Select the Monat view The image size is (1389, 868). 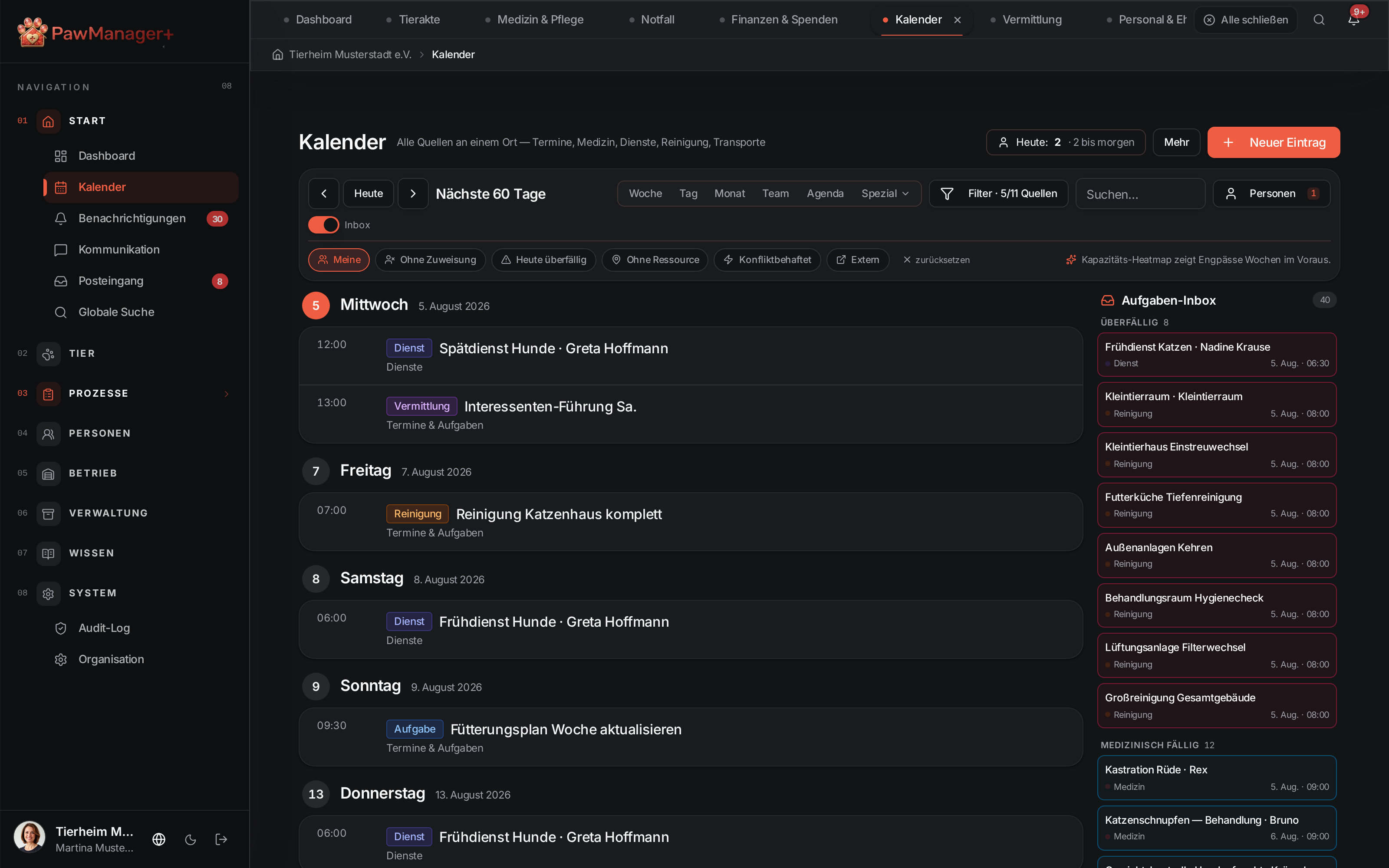[x=730, y=194]
